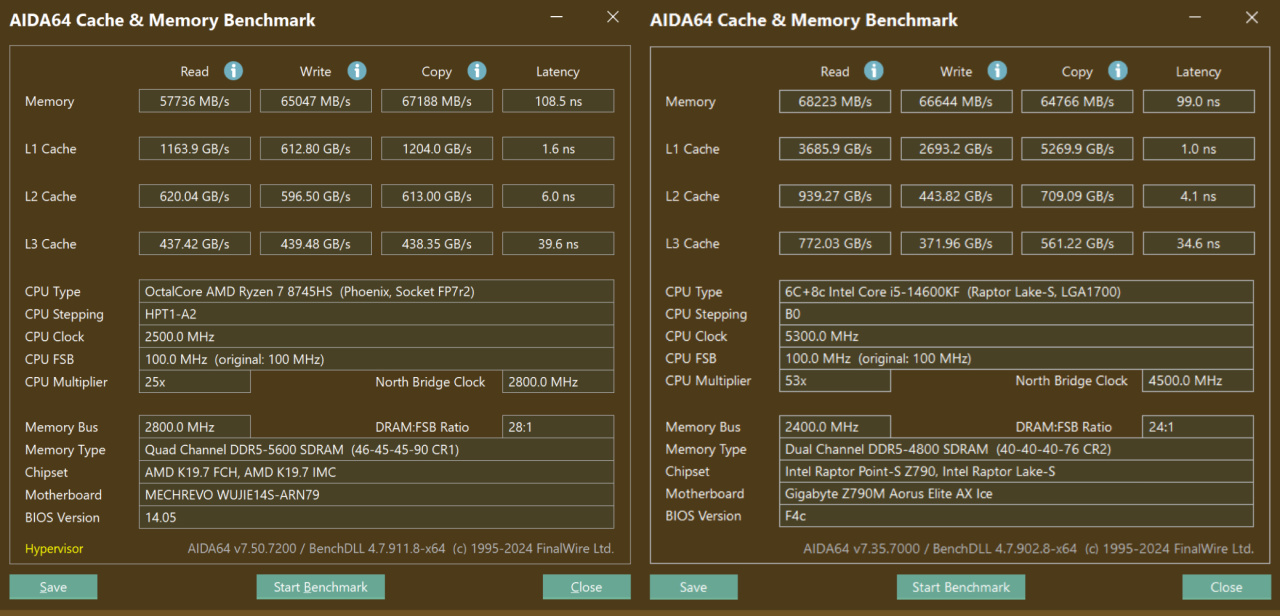Select L3 latency 34.6 ns
The image size is (1280, 616).
tap(1198, 244)
